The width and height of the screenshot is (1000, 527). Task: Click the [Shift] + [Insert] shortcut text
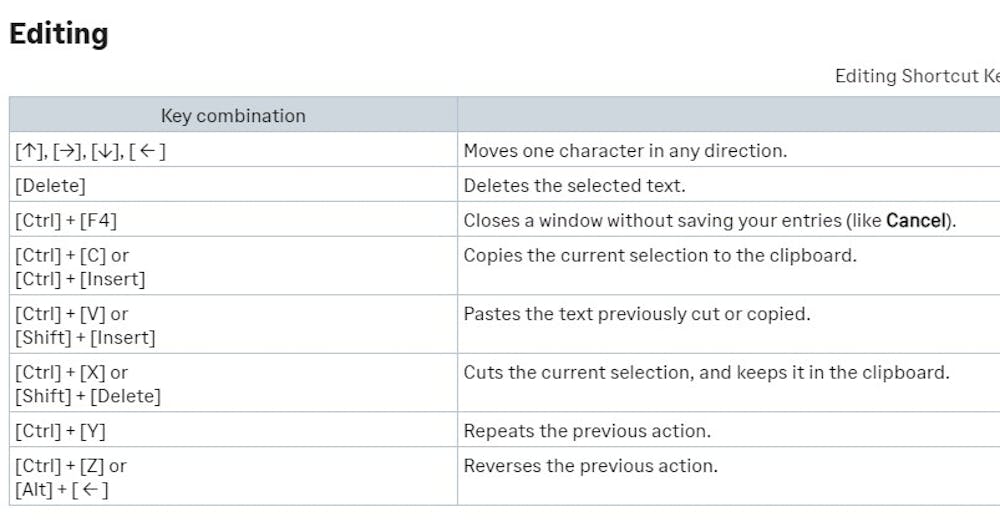pyautogui.click(x=85, y=338)
